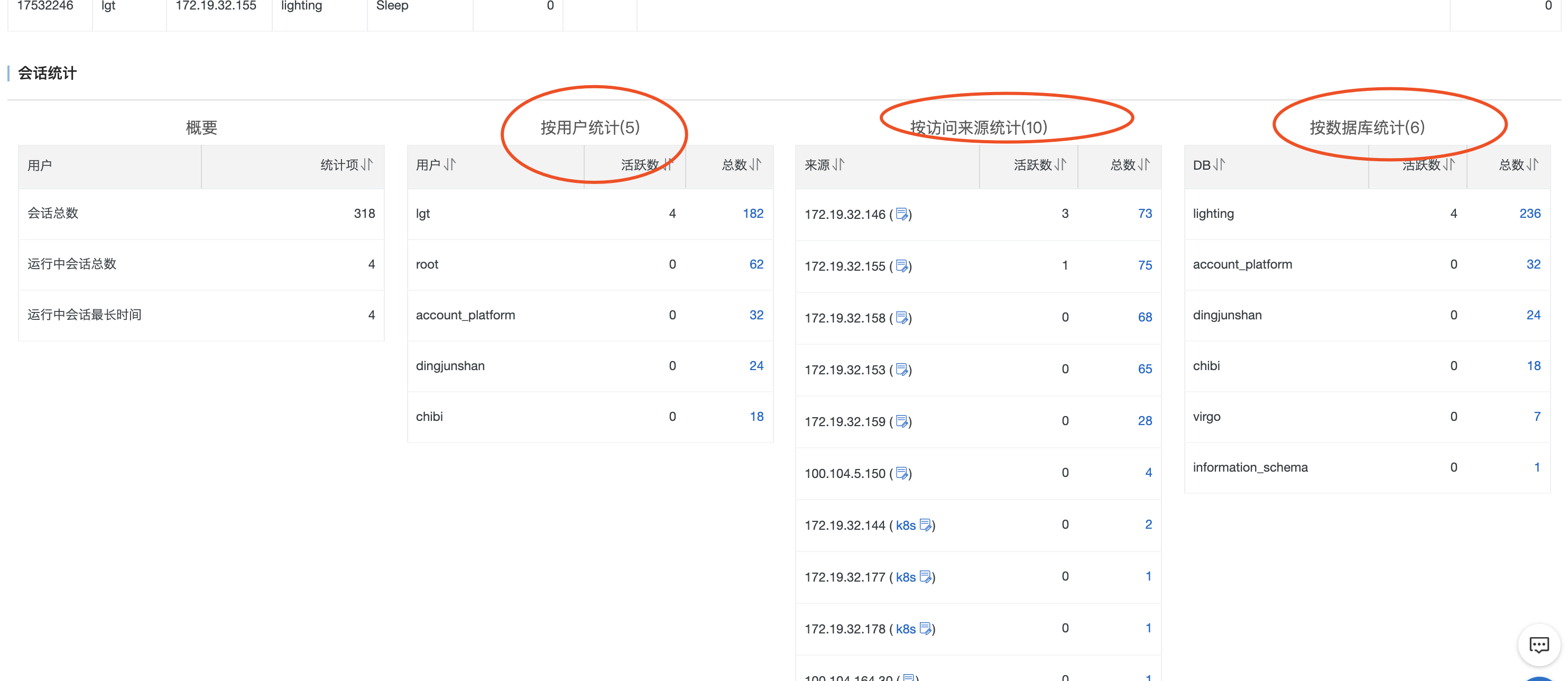This screenshot has height=681, width=1568.
Task: Sort database table by DB name
Action: (1219, 165)
